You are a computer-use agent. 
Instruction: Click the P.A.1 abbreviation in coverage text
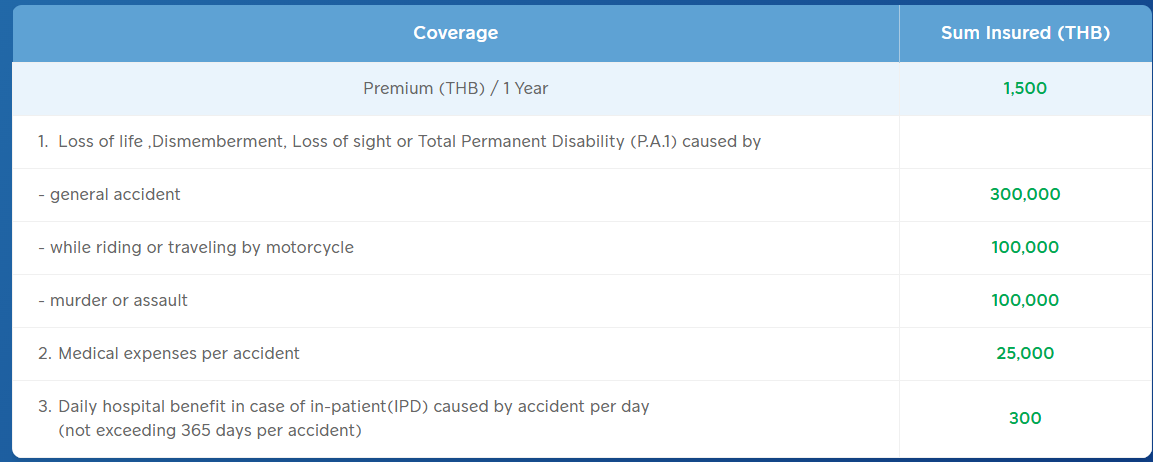click(654, 142)
